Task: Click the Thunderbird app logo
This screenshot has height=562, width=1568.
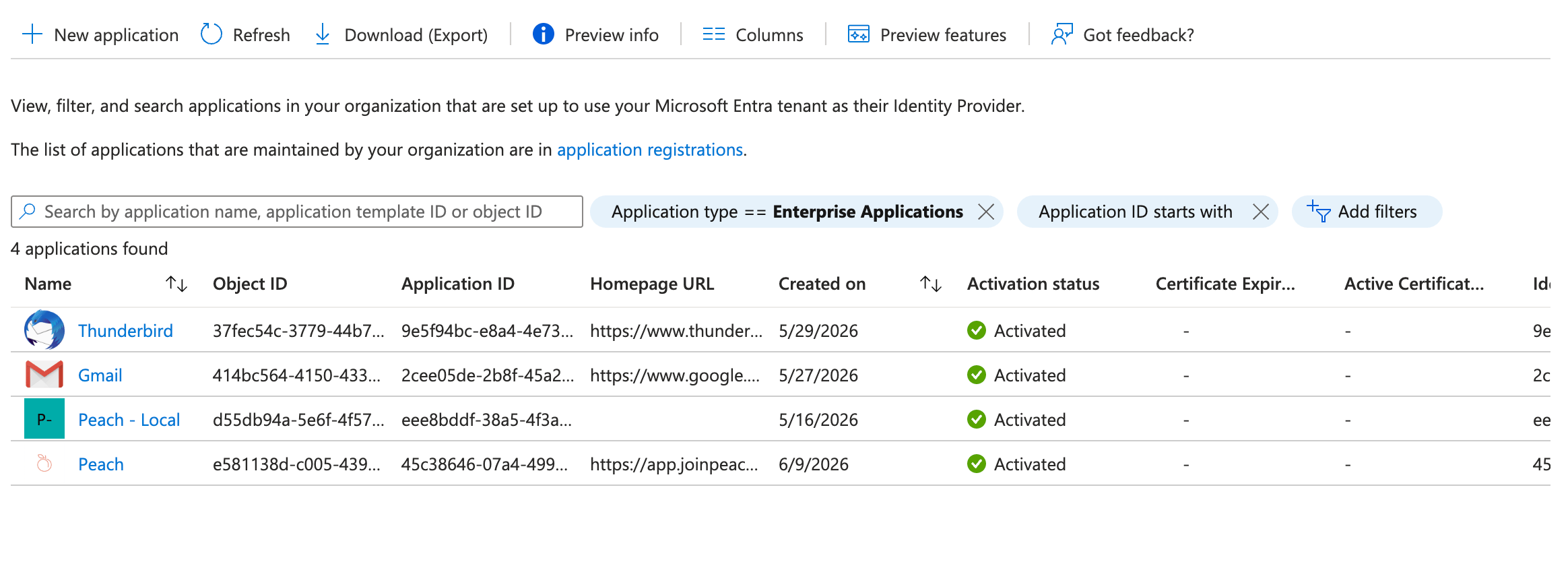Action: pos(44,330)
